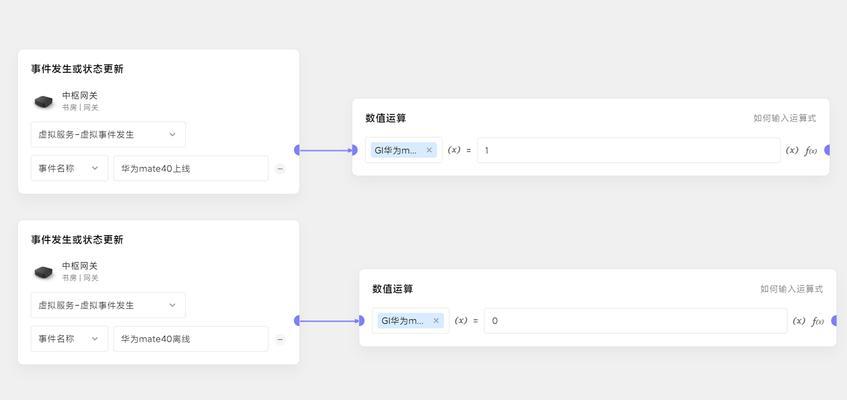
Task: Remove variable tag in the '= 0' calculation
Action: tap(436, 321)
